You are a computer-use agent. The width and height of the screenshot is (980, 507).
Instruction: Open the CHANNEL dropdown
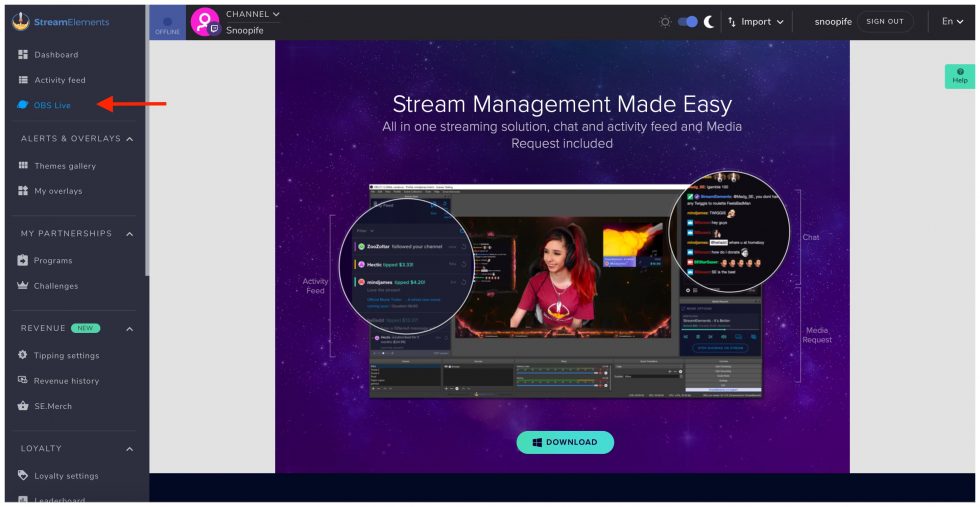(x=253, y=14)
